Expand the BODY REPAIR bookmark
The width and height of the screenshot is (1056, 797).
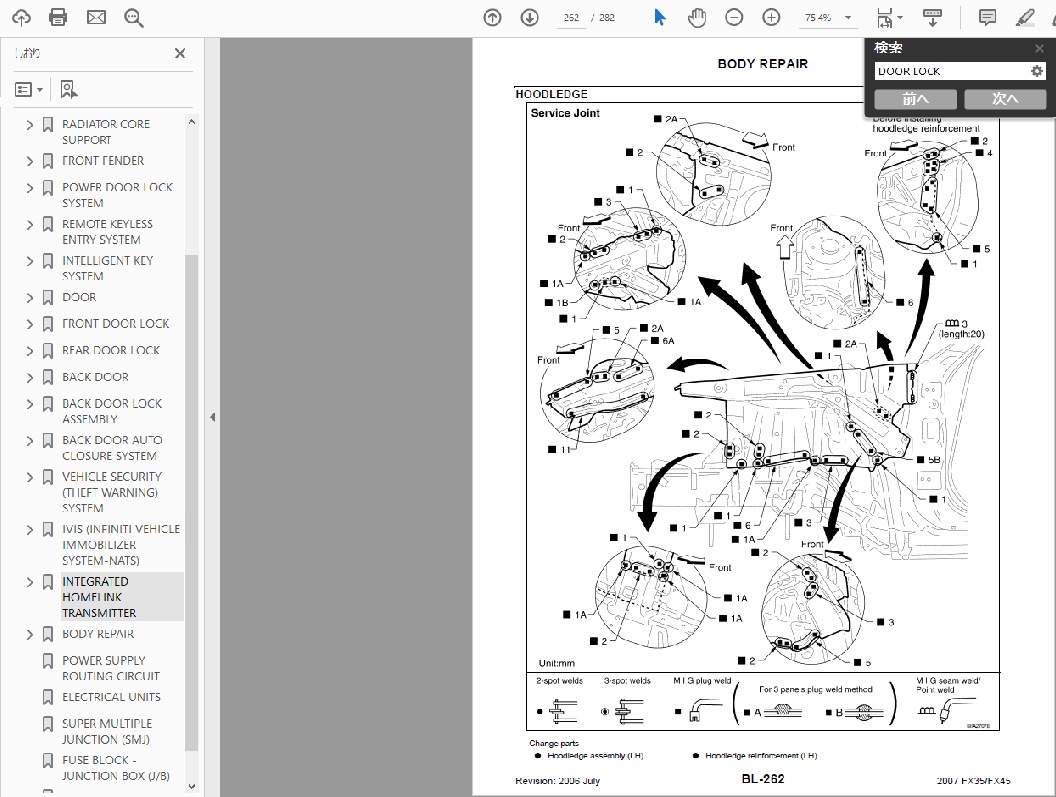tap(29, 634)
